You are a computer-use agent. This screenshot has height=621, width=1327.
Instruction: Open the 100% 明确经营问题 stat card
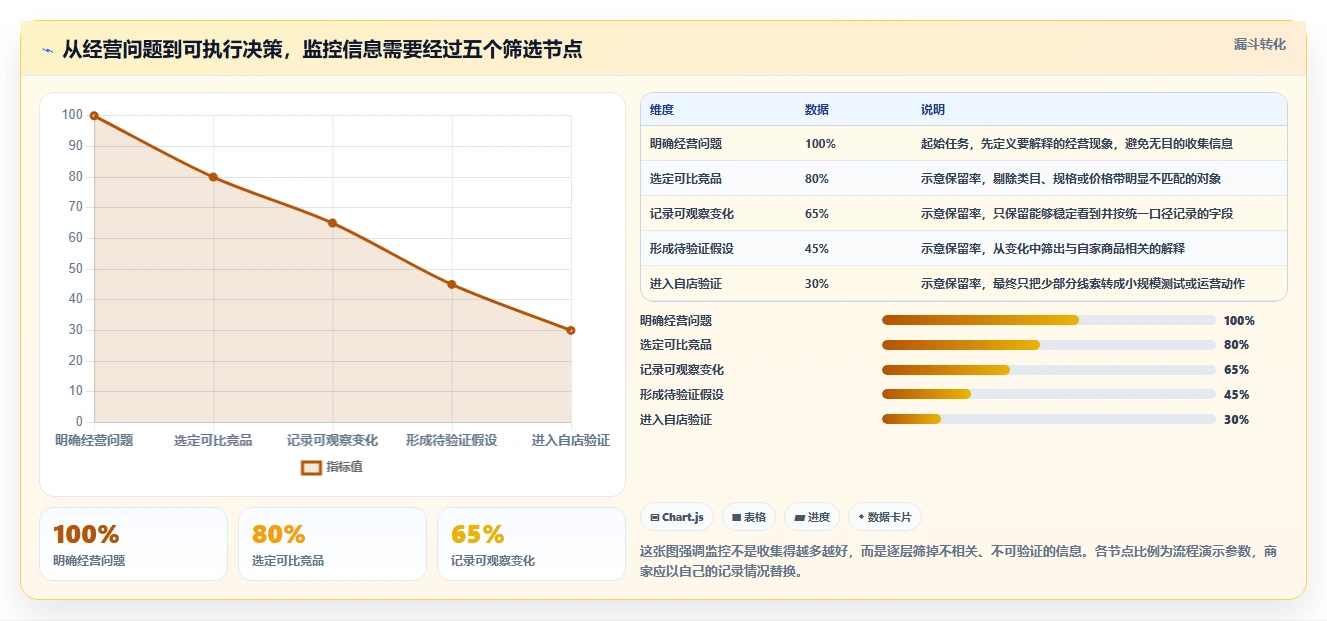[133, 544]
